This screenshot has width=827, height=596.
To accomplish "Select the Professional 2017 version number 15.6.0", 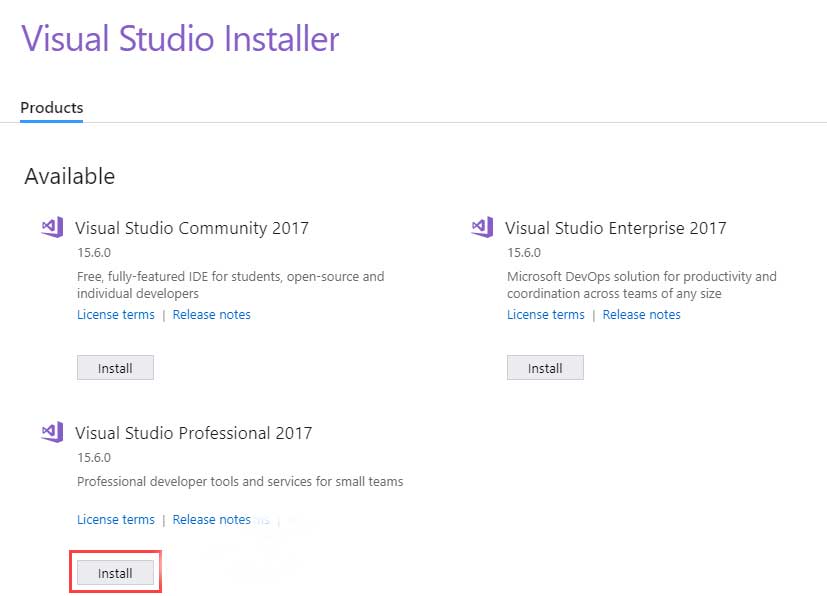I will pos(94,457).
